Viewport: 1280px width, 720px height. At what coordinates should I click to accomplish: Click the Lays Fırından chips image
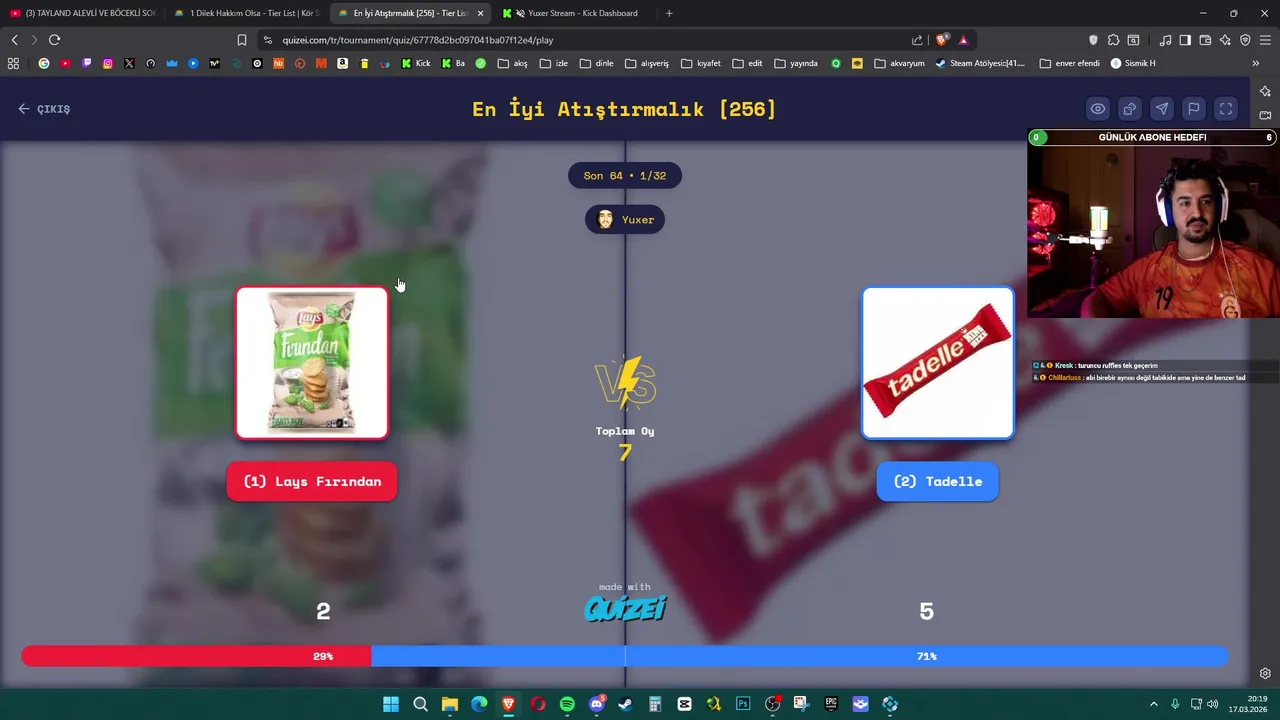(312, 363)
